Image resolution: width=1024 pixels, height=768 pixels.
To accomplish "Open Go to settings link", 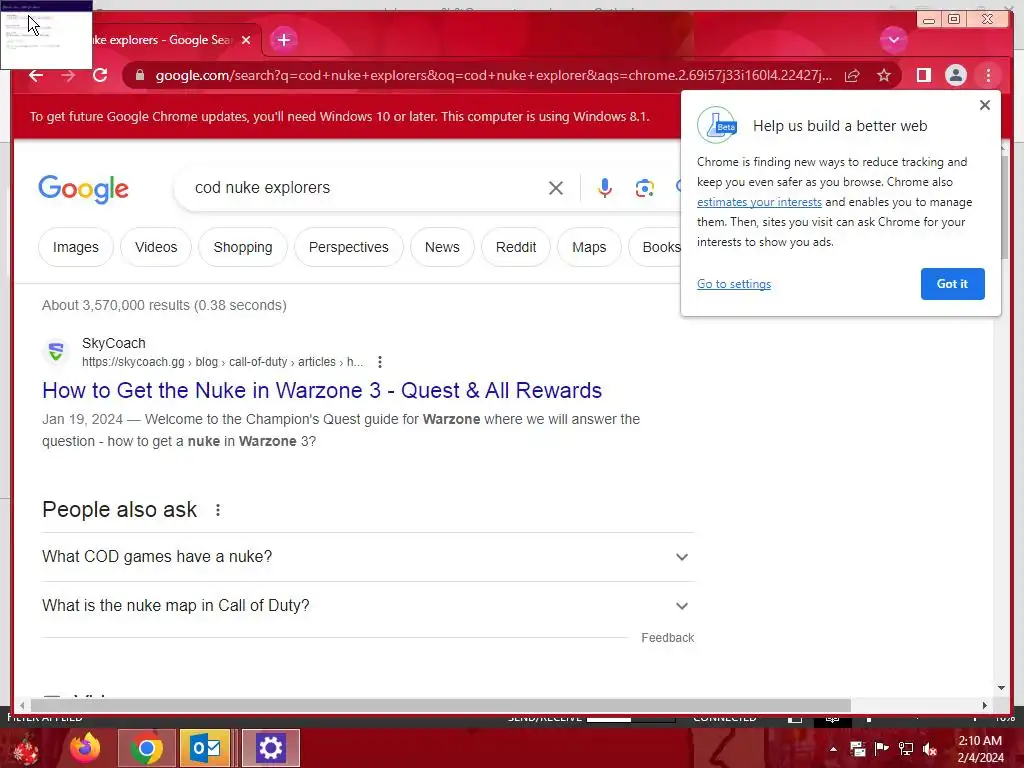I will (x=734, y=284).
